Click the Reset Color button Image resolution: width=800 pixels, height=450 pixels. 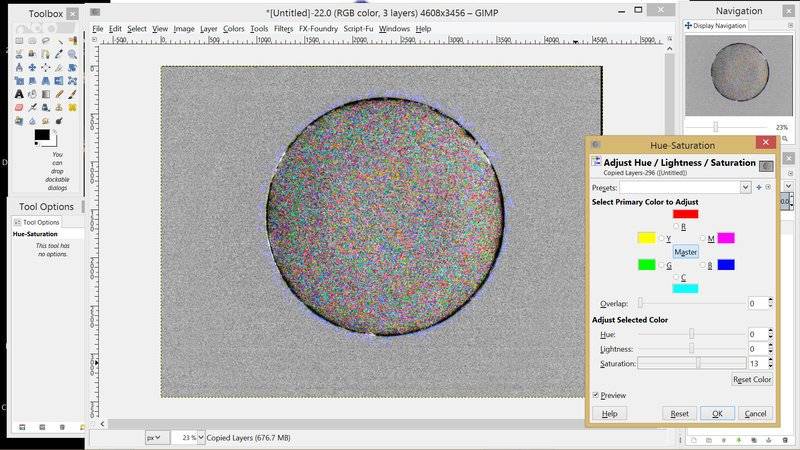752,379
